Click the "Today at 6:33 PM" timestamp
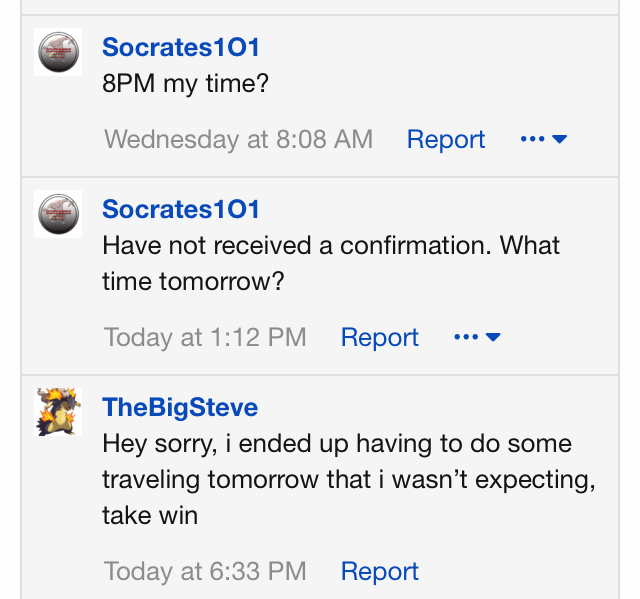The height and width of the screenshot is (599, 640). (205, 571)
